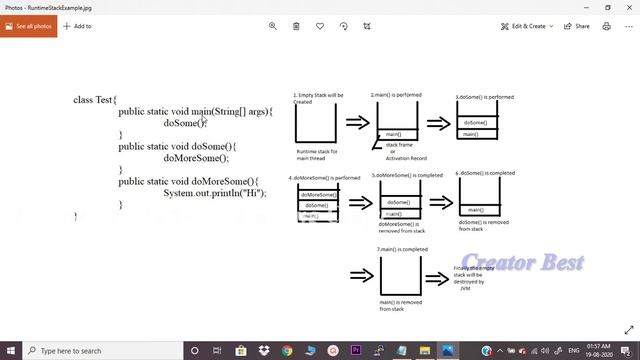Open File Explorer from the taskbar
The width and height of the screenshot is (640, 360).
pos(424,351)
